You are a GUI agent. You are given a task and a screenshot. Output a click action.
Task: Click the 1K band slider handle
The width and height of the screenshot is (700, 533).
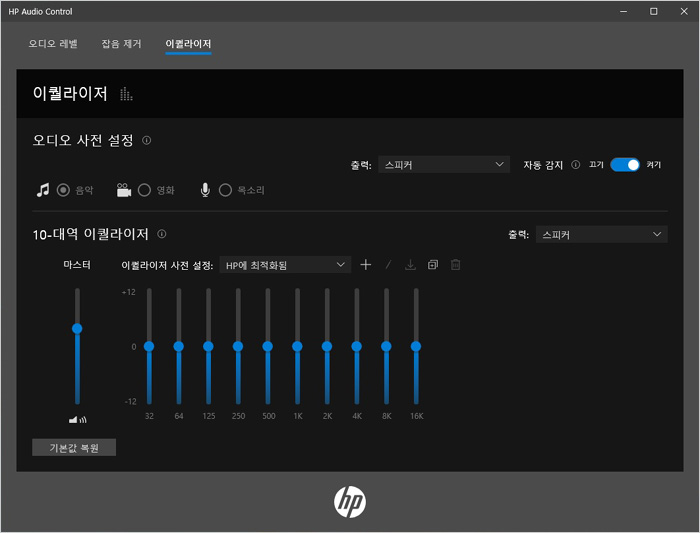tap(297, 346)
